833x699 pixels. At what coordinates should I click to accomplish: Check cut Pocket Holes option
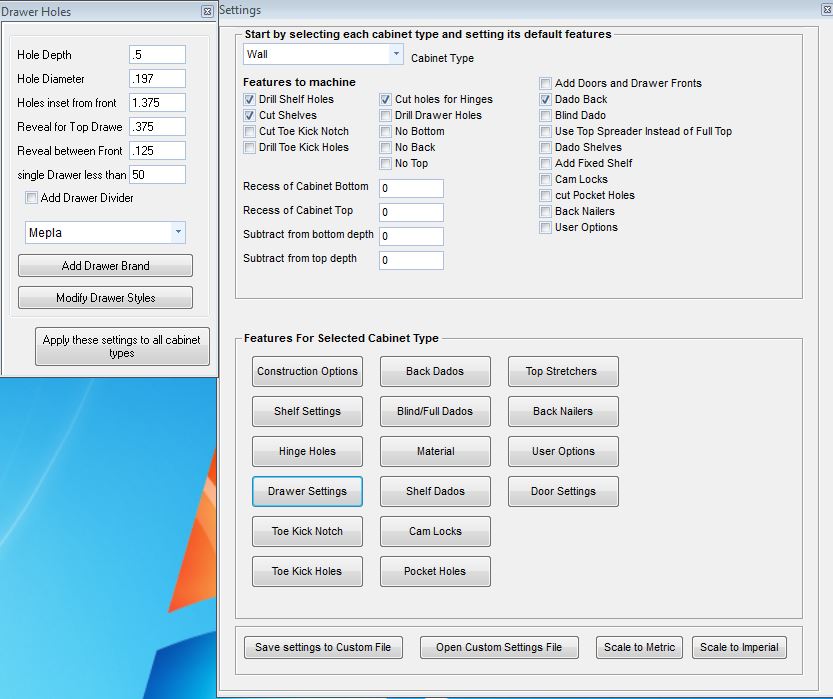[x=545, y=195]
